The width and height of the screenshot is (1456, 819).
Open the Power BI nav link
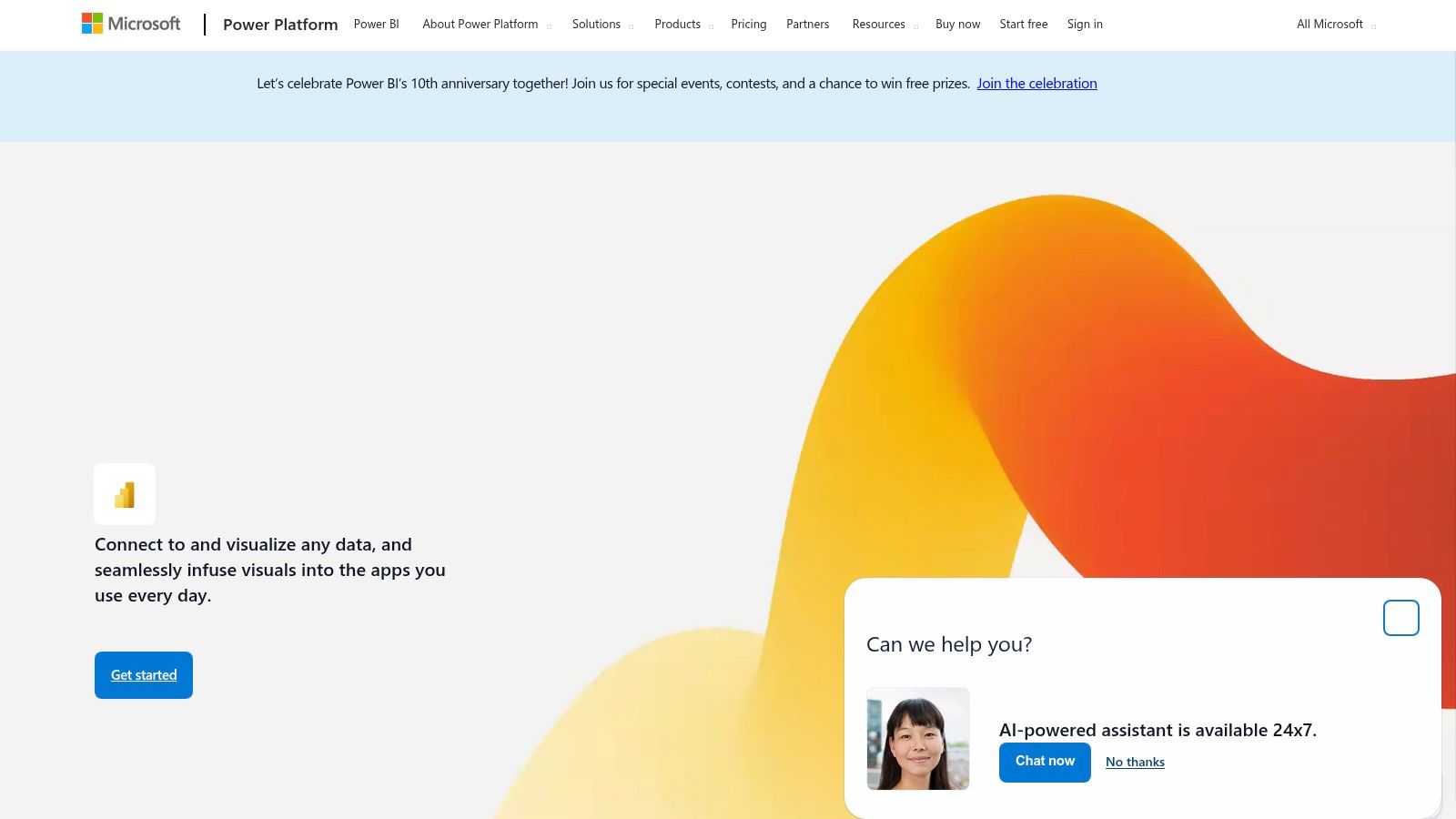(376, 25)
